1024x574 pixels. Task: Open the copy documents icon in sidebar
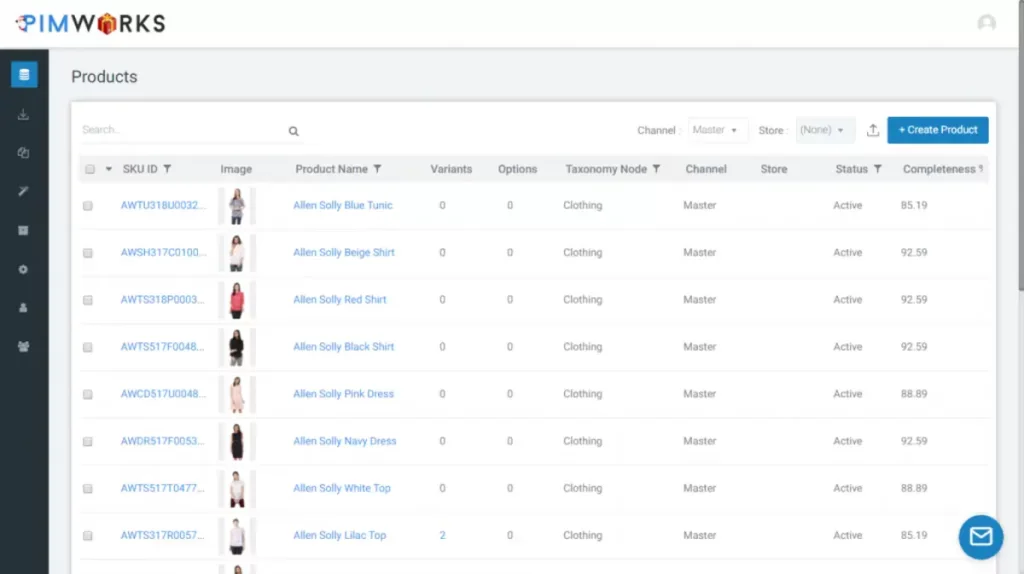(24, 153)
